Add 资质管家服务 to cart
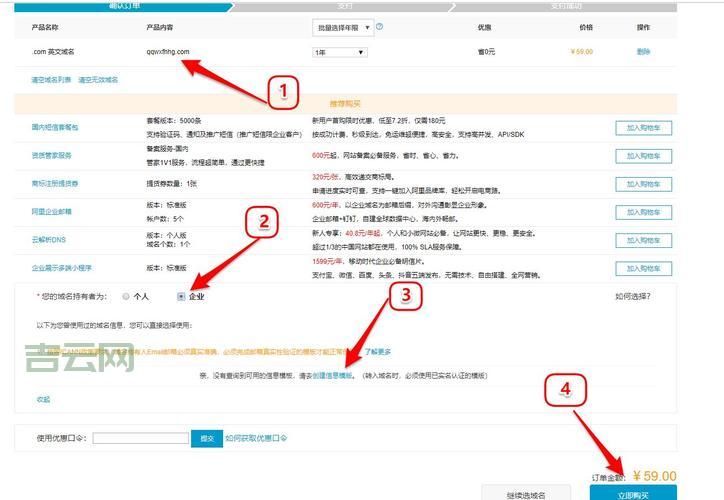 click(644, 156)
